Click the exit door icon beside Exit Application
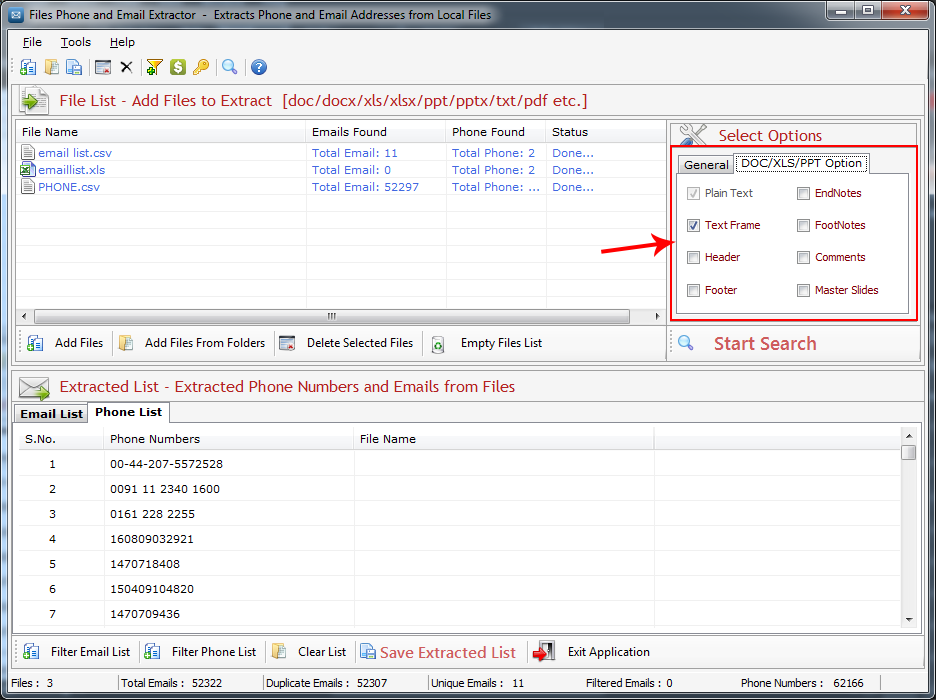The height and width of the screenshot is (700, 936). [x=544, y=652]
